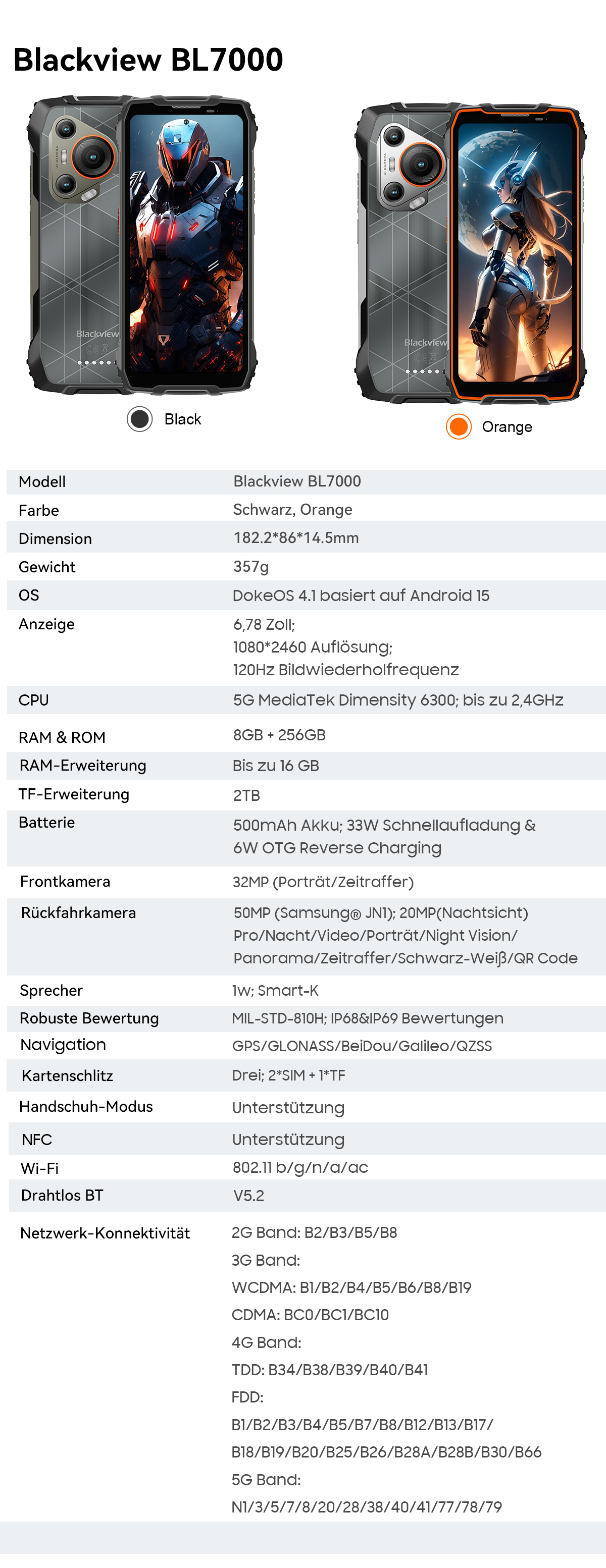The image size is (606, 1568).
Task: Click the NFC row label
Action: pyautogui.click(x=37, y=1140)
